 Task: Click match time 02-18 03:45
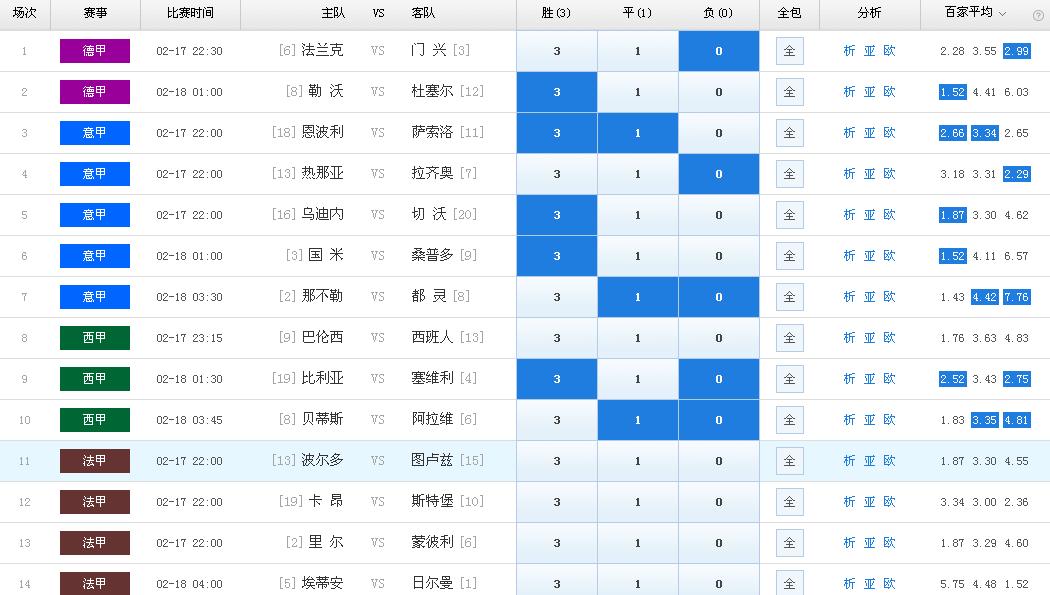(190, 420)
